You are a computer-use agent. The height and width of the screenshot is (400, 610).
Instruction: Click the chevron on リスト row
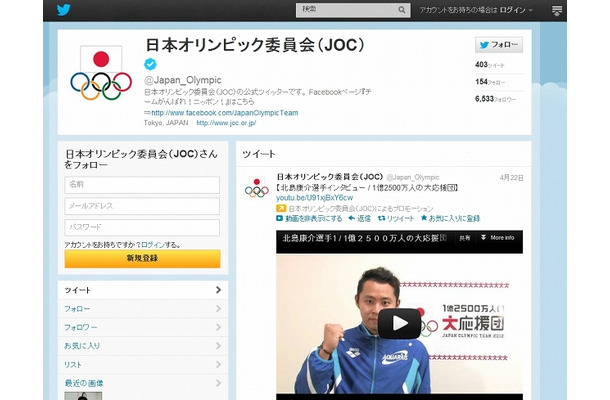coord(218,365)
